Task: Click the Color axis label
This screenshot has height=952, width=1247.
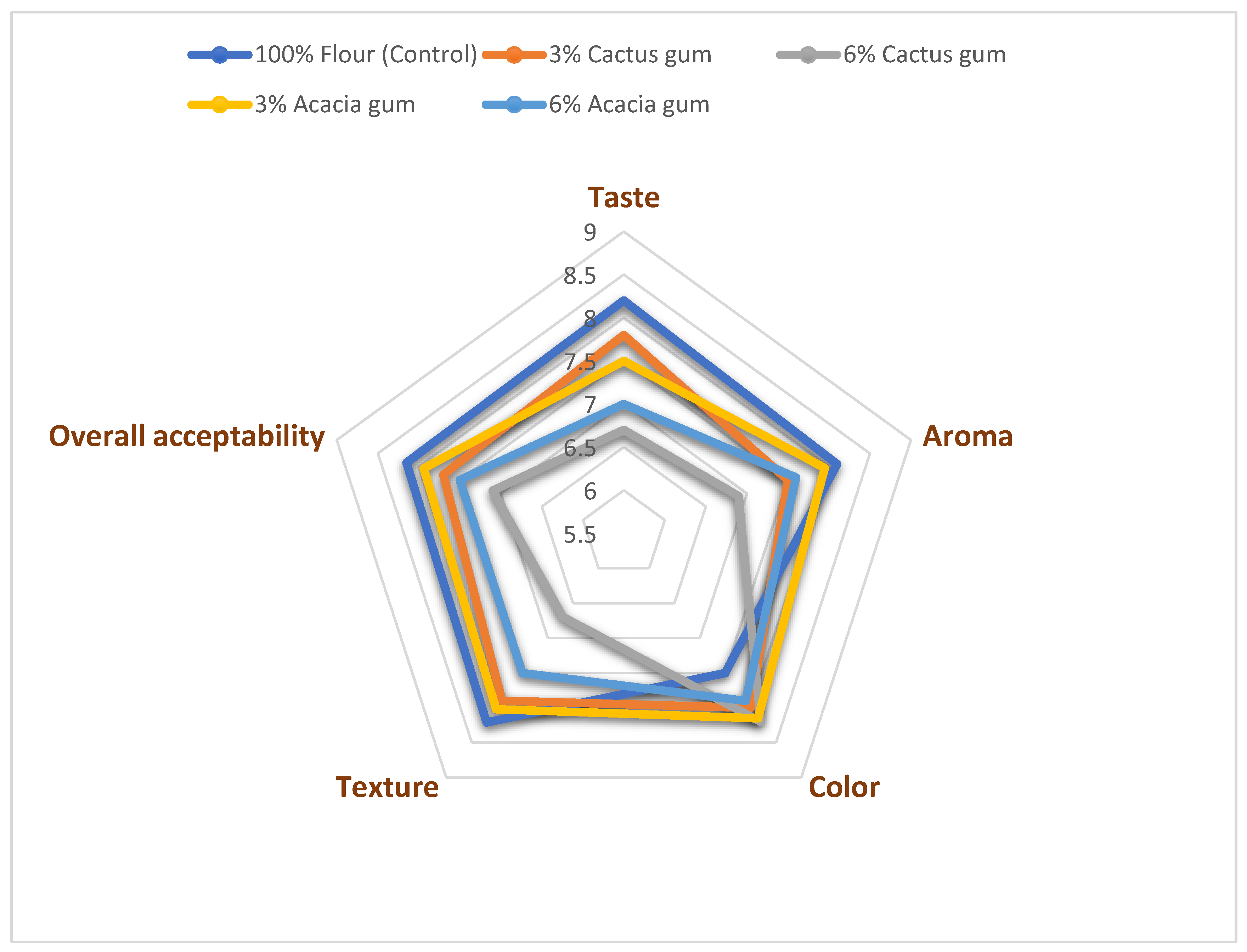Action: click(843, 787)
